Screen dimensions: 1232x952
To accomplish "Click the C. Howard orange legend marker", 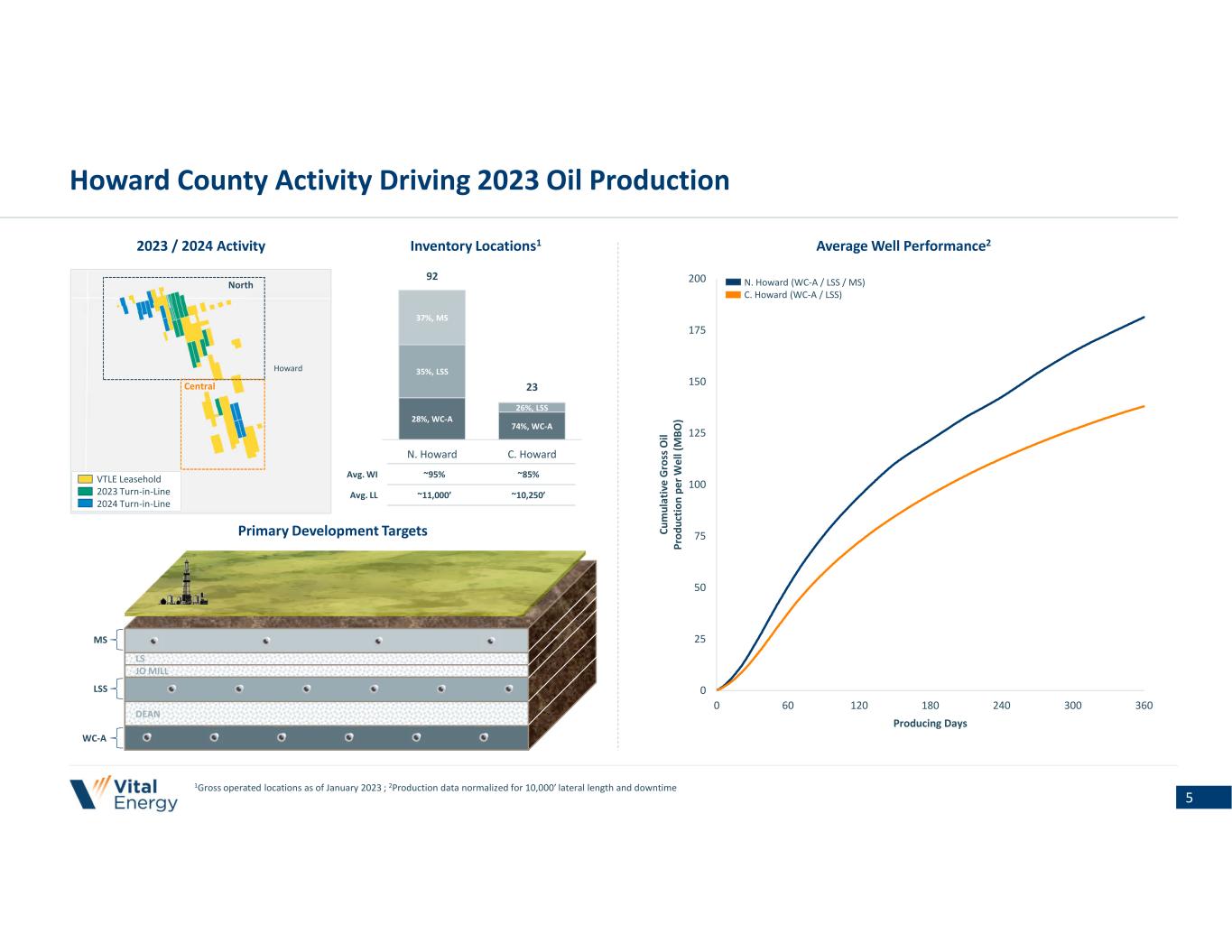I will click(732, 295).
